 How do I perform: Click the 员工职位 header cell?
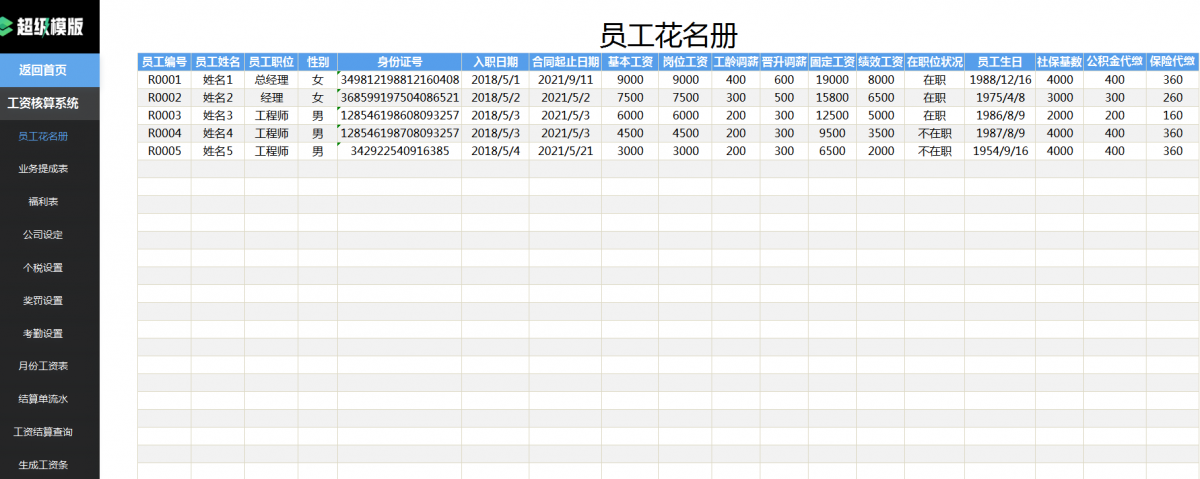point(270,62)
